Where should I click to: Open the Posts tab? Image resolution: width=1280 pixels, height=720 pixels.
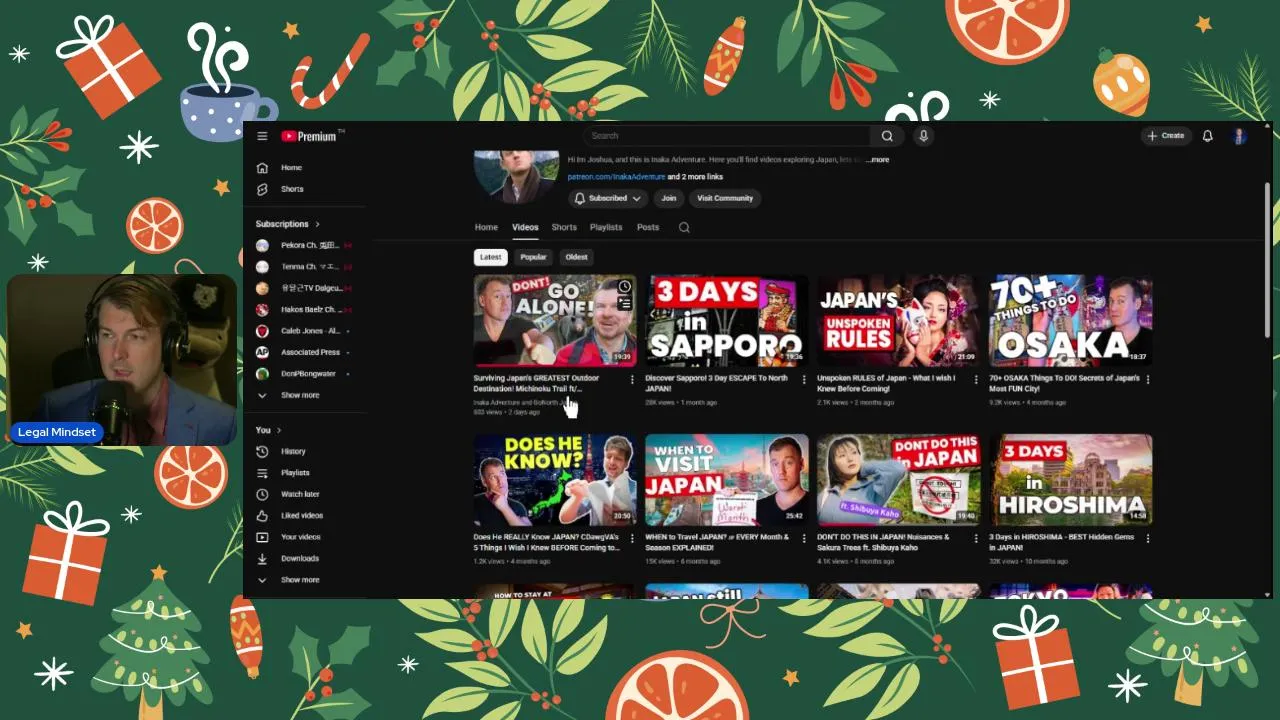pyautogui.click(x=648, y=227)
